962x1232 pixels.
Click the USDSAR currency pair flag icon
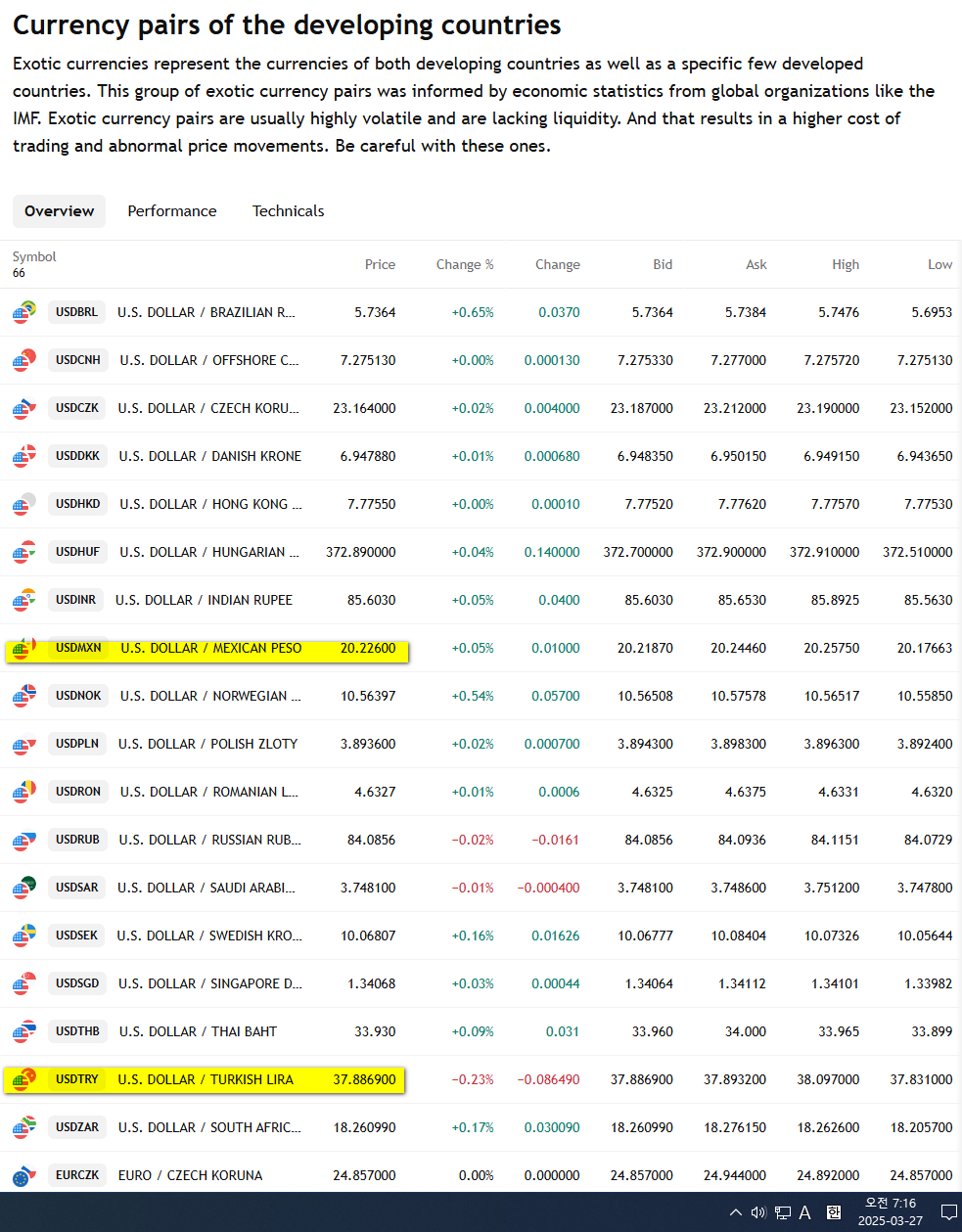24,888
